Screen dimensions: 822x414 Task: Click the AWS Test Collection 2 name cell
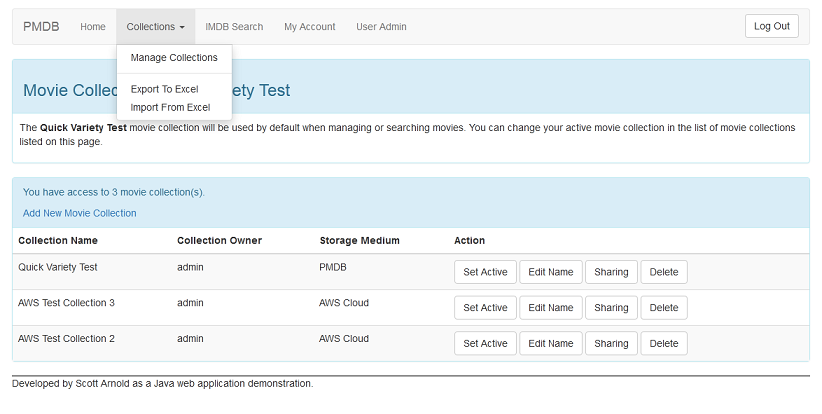coord(66,339)
